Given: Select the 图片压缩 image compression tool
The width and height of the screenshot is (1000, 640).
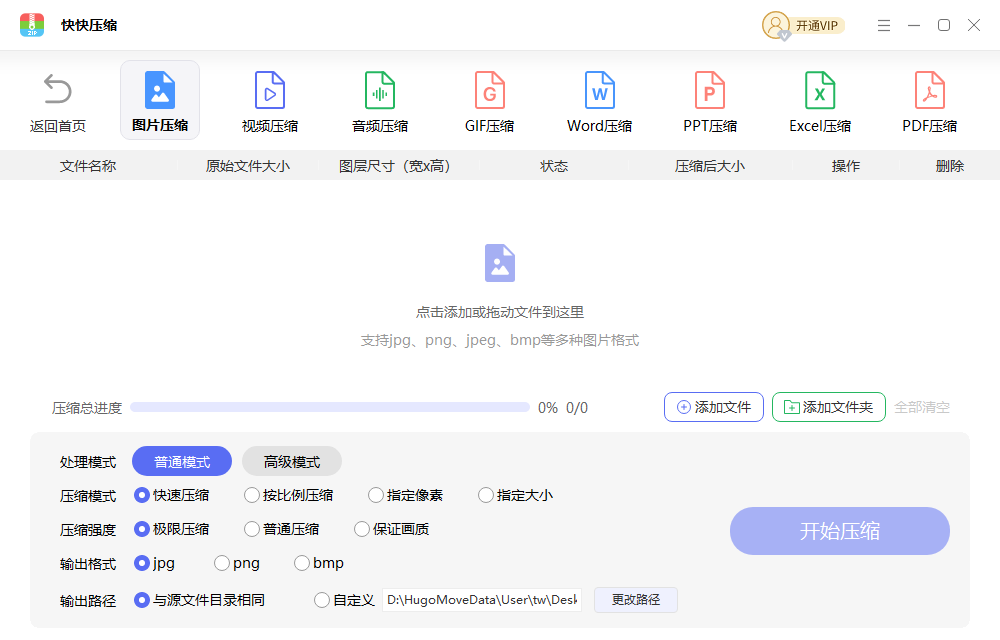Looking at the screenshot, I should click(x=160, y=100).
